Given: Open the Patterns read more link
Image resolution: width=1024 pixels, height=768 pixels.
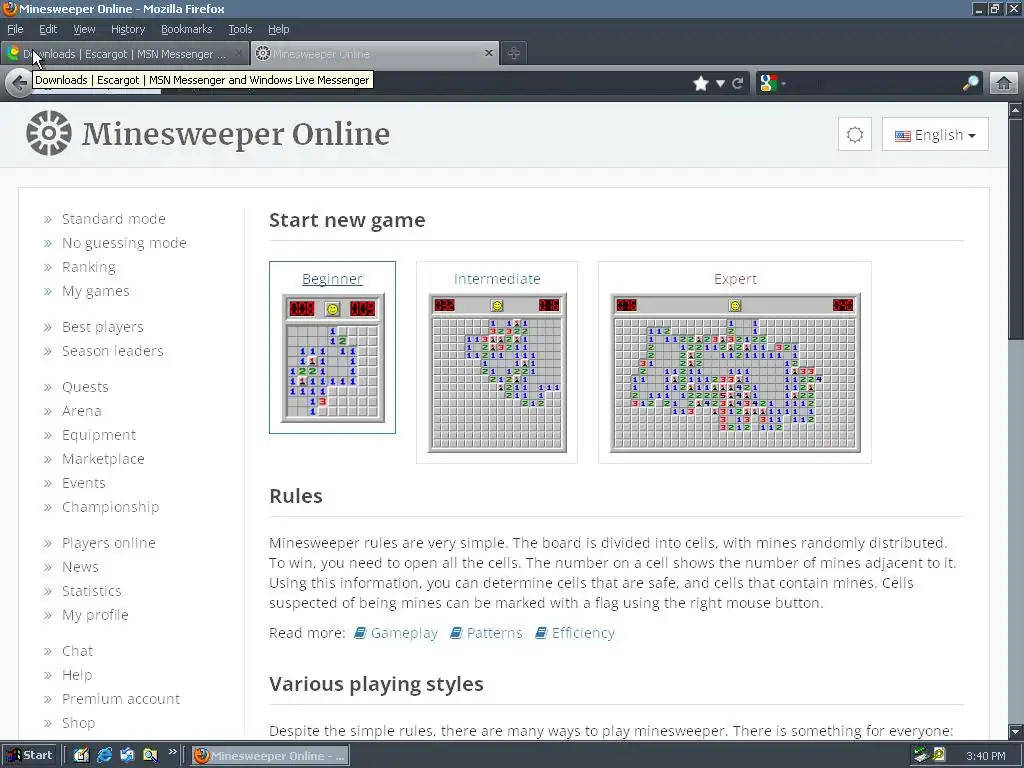Looking at the screenshot, I should click(x=494, y=633).
